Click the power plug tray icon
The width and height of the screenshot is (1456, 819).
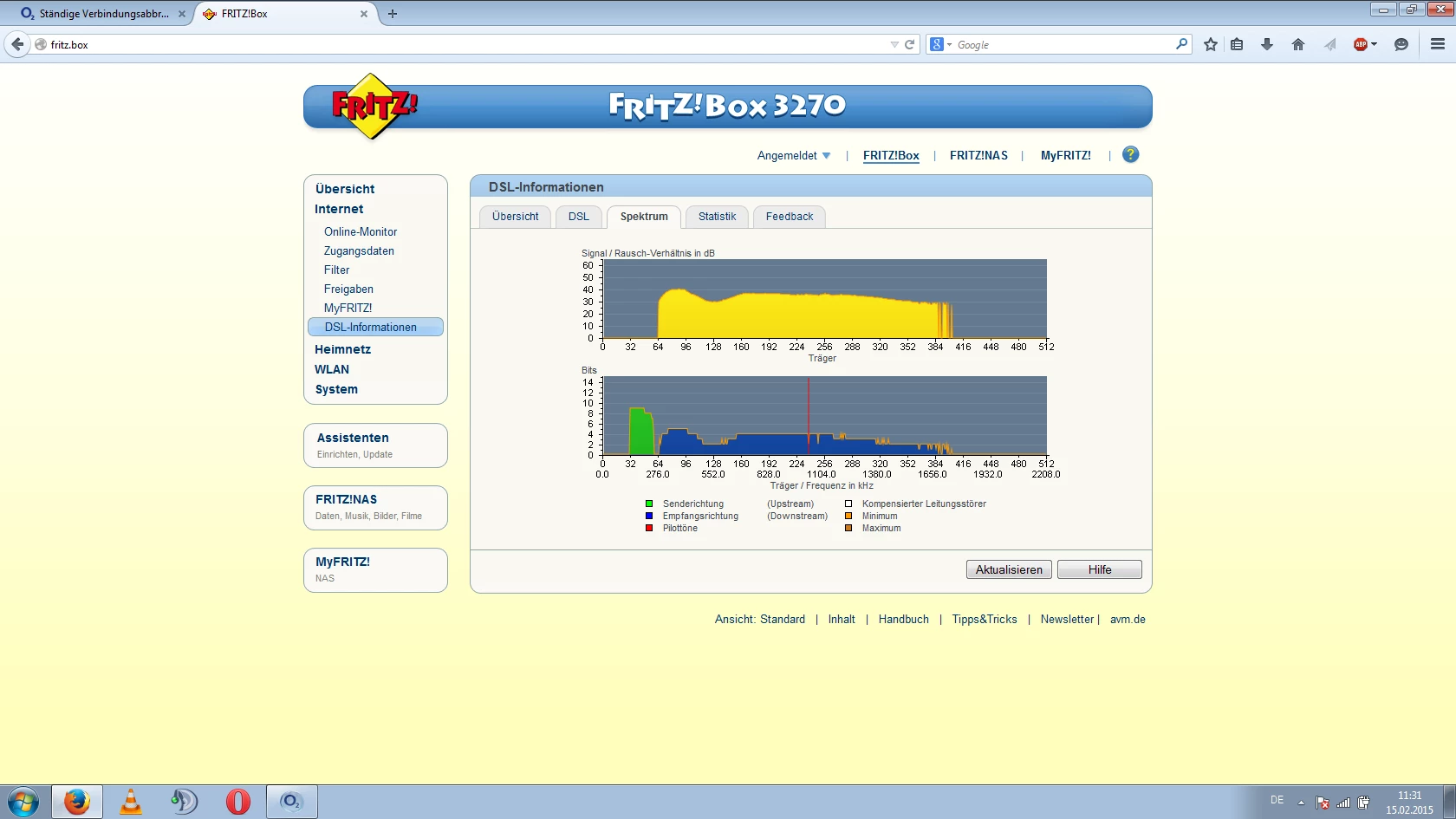[x=1363, y=803]
